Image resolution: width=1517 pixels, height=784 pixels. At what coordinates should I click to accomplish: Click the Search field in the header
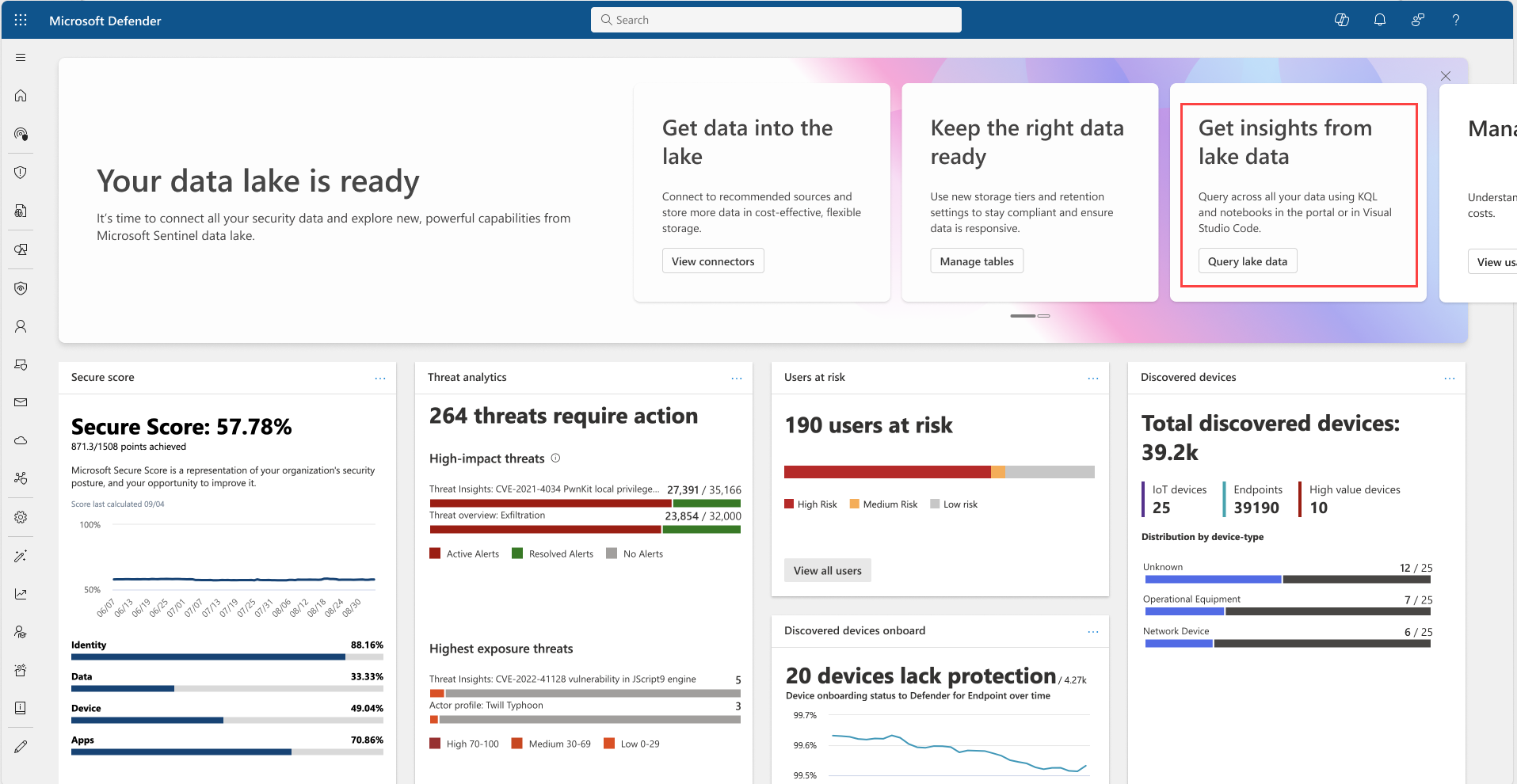tap(776, 20)
